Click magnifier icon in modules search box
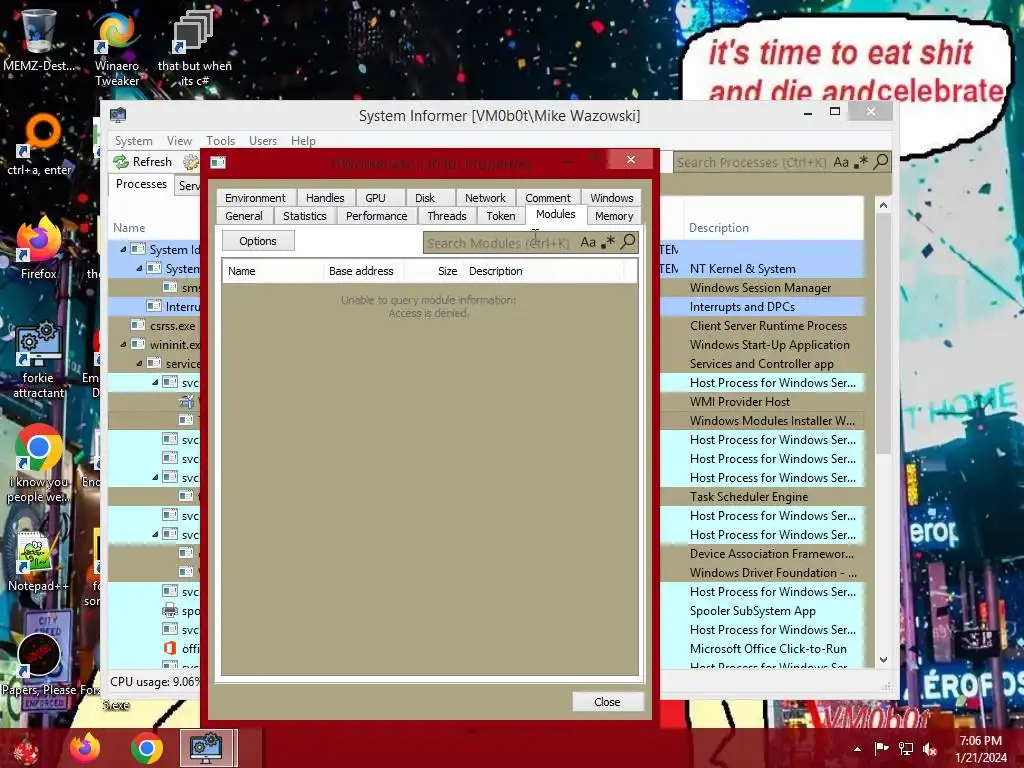The width and height of the screenshot is (1024, 768). coord(628,242)
